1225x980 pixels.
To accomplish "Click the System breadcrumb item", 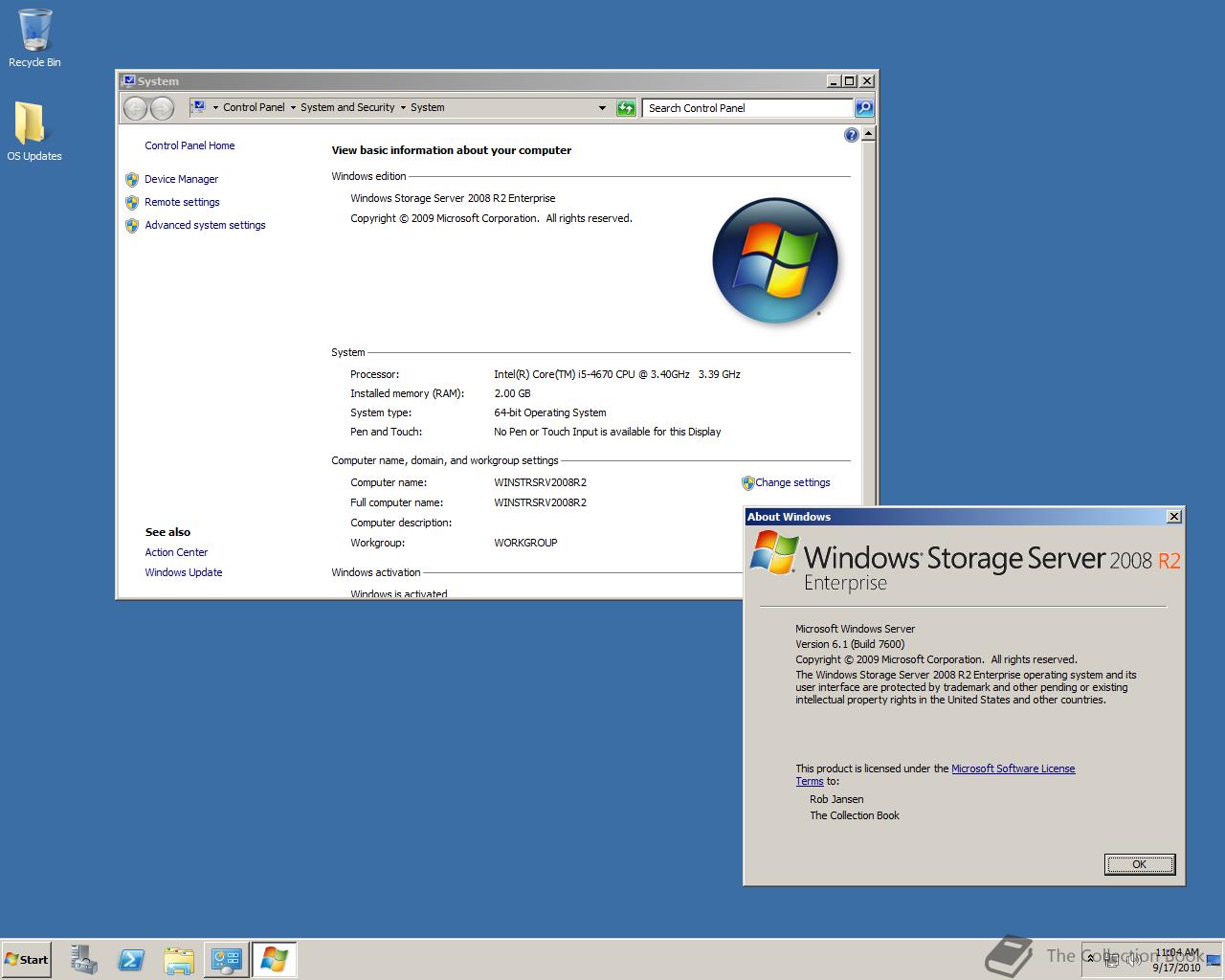I will (428, 108).
